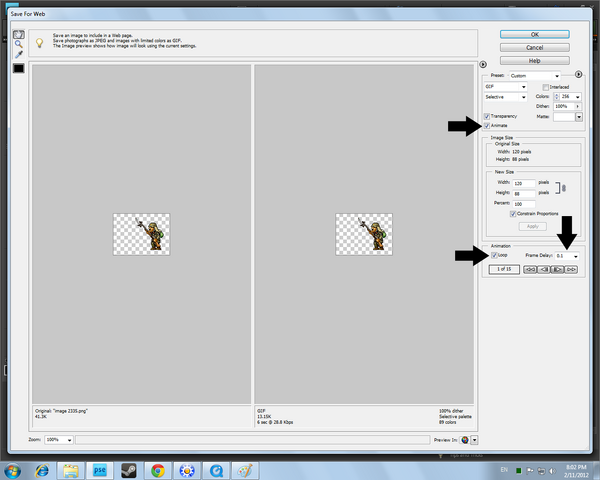Image resolution: width=600 pixels, height=480 pixels.
Task: Toggle the Animate checkbox
Action: 487,126
